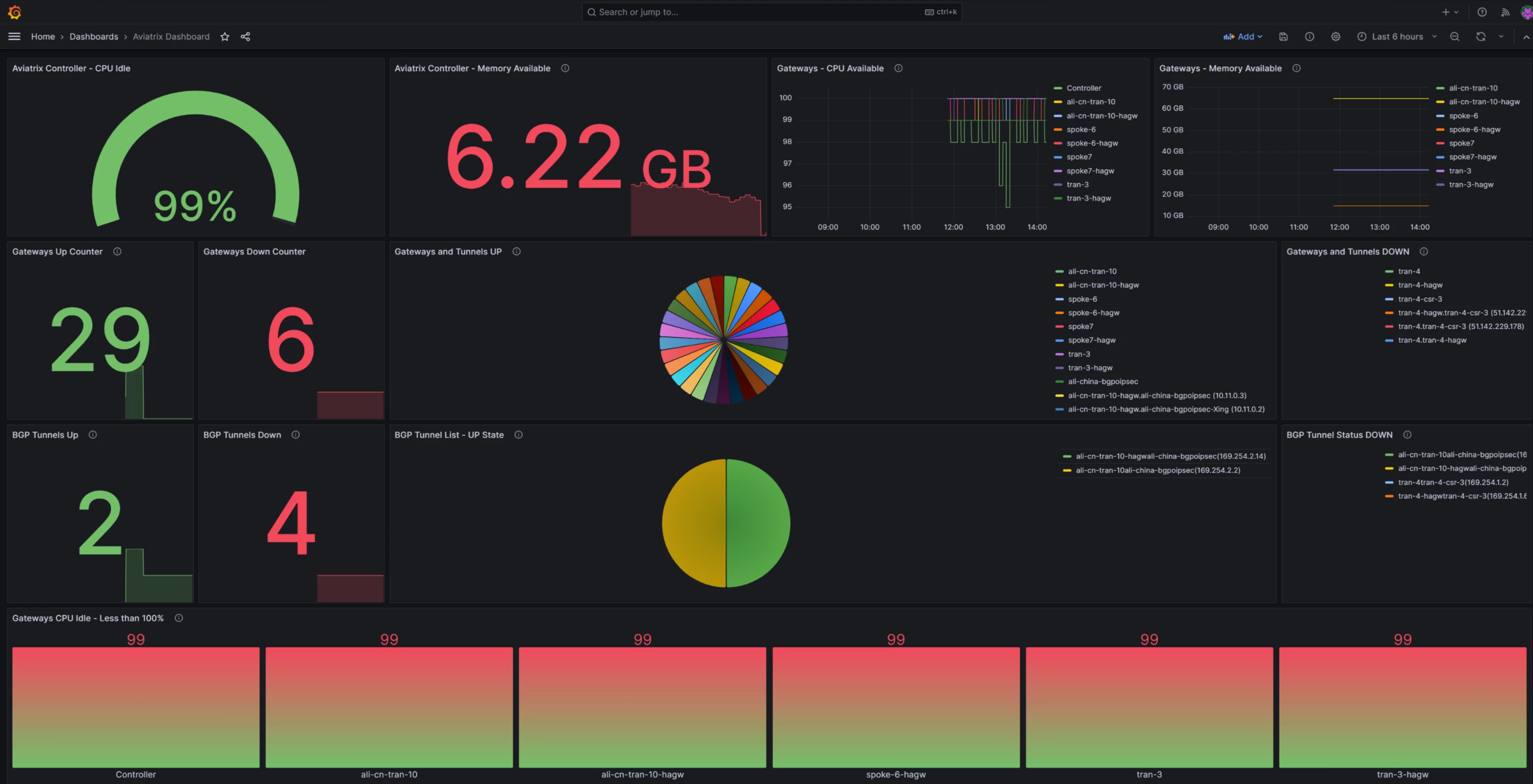Toggle Controller series in CPU Available legend

tap(1084, 88)
